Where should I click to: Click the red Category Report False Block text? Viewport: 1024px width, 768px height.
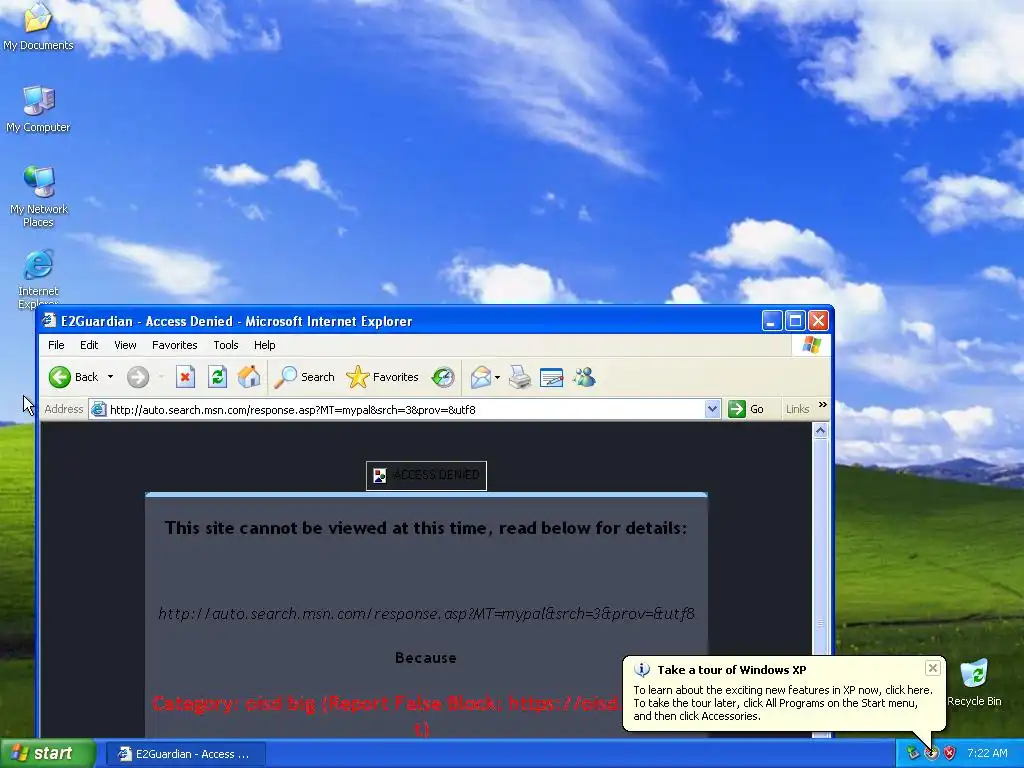click(x=387, y=715)
